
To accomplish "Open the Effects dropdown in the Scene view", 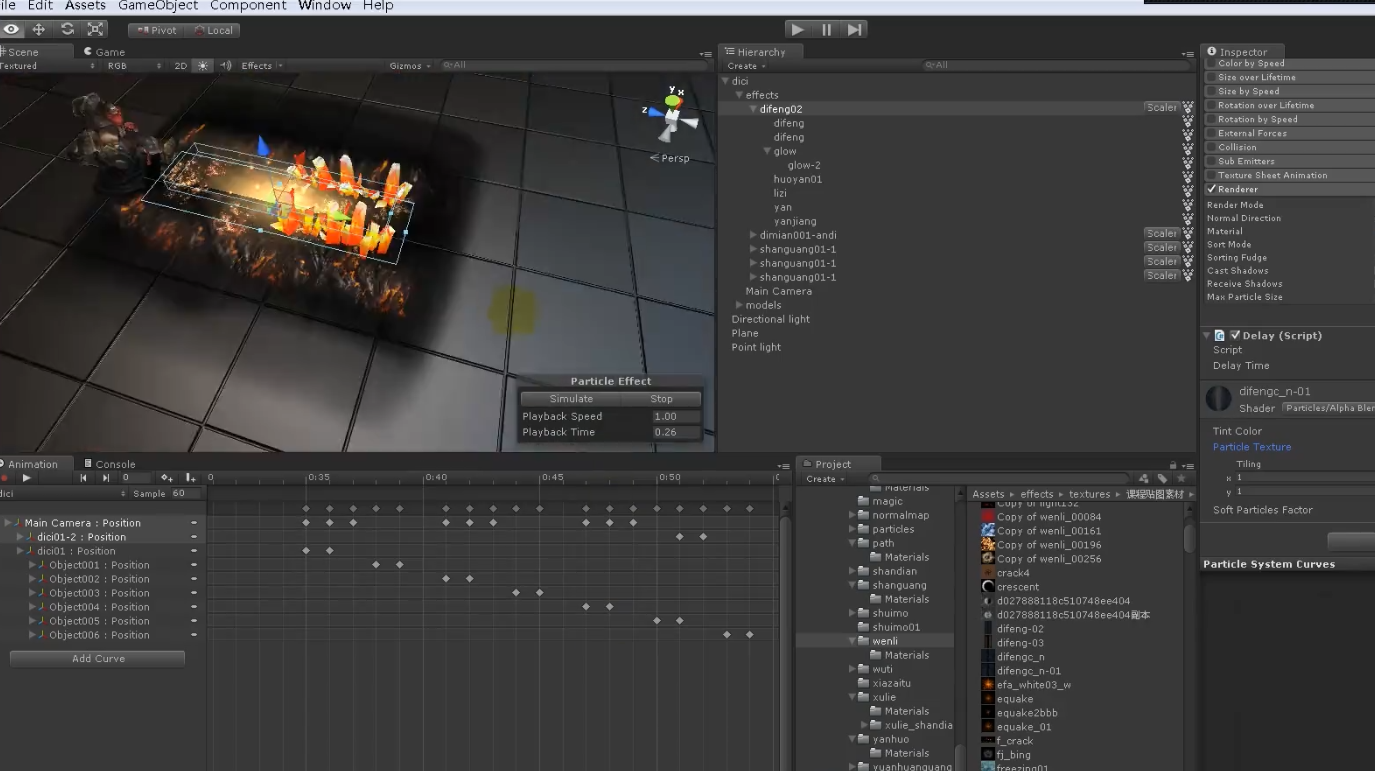I will pos(262,66).
